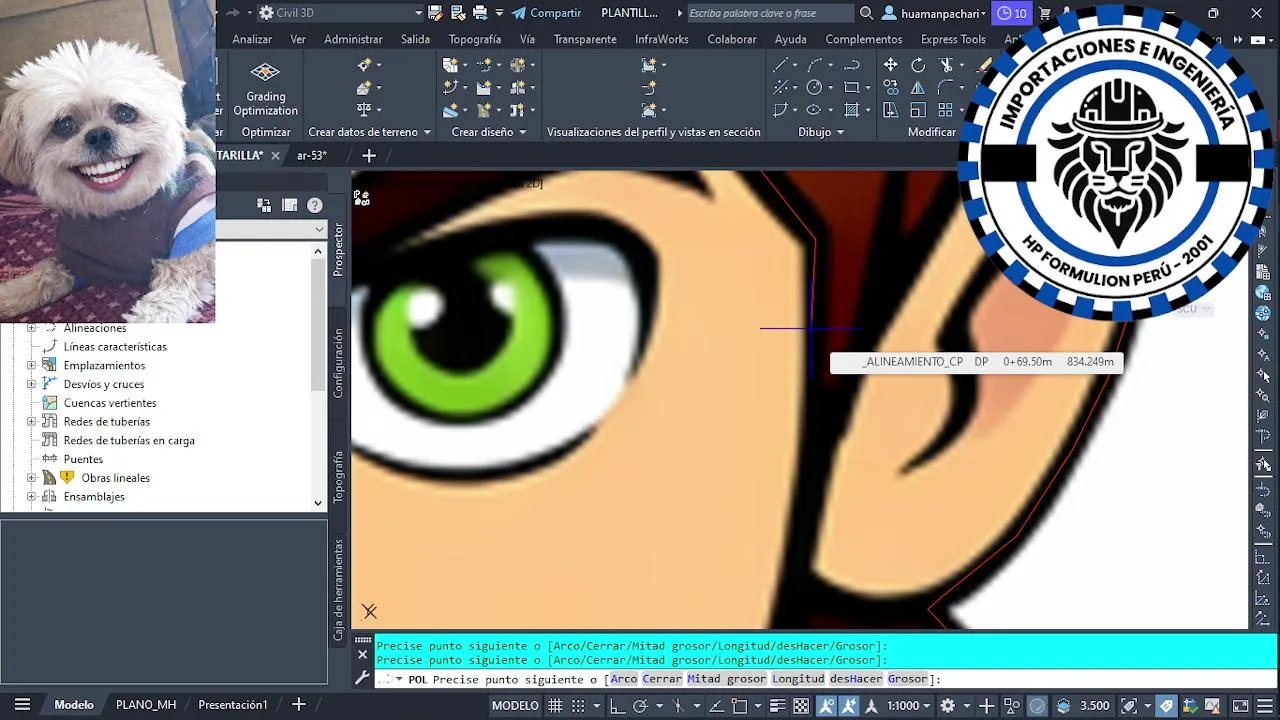Toggle MODELO model space button
This screenshot has height=720, width=1280.
coord(515,705)
